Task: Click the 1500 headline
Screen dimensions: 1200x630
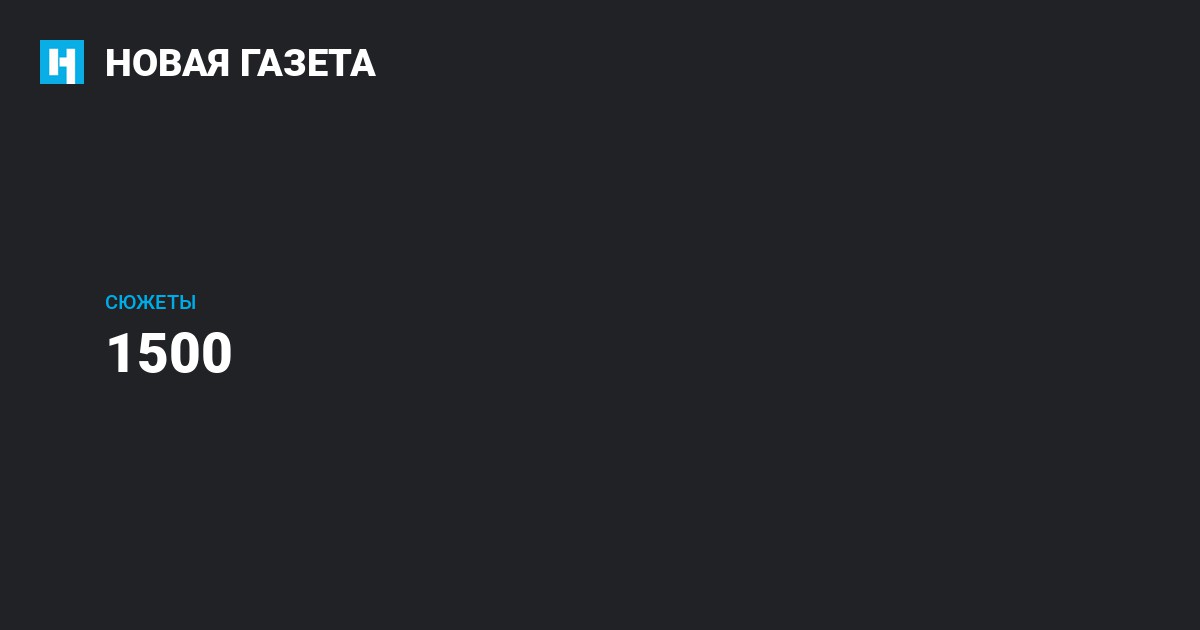Action: pyautogui.click(x=169, y=354)
